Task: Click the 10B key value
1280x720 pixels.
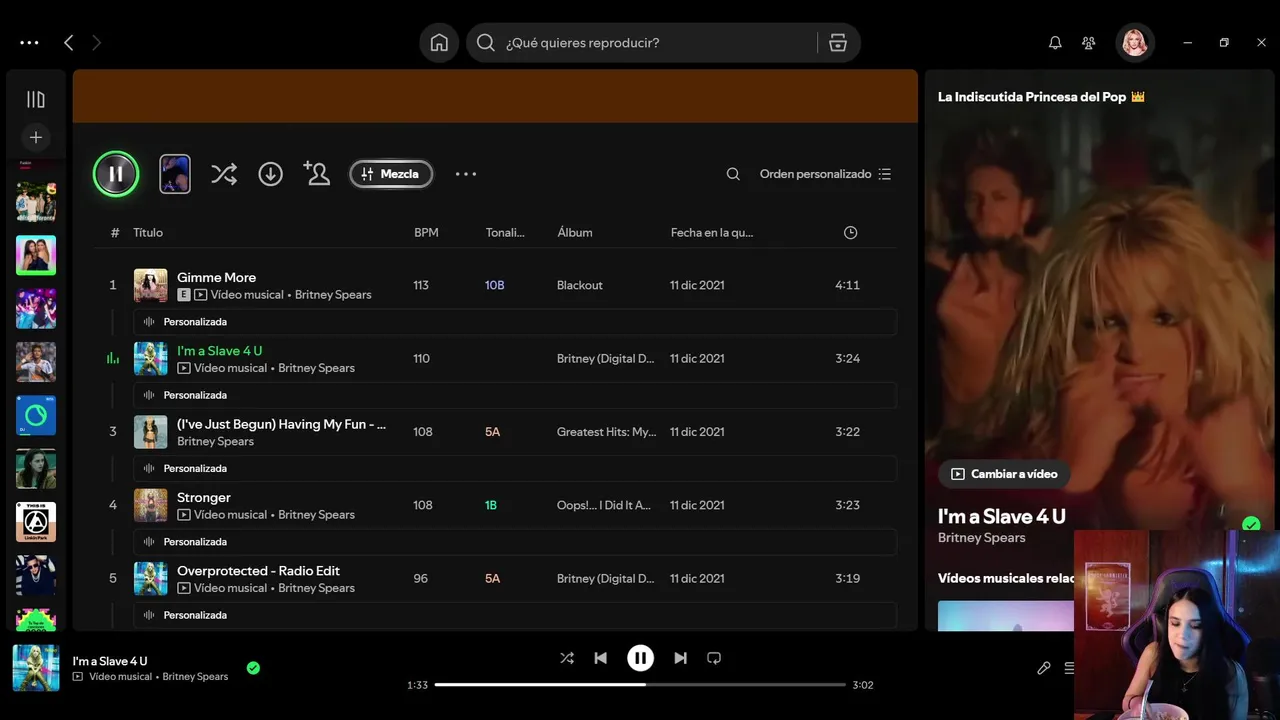Action: tap(494, 285)
